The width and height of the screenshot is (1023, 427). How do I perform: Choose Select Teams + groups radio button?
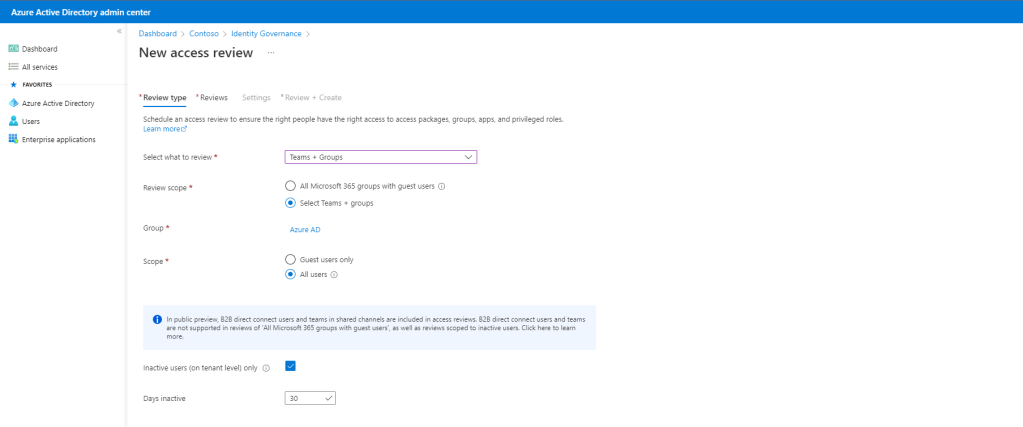[290, 203]
